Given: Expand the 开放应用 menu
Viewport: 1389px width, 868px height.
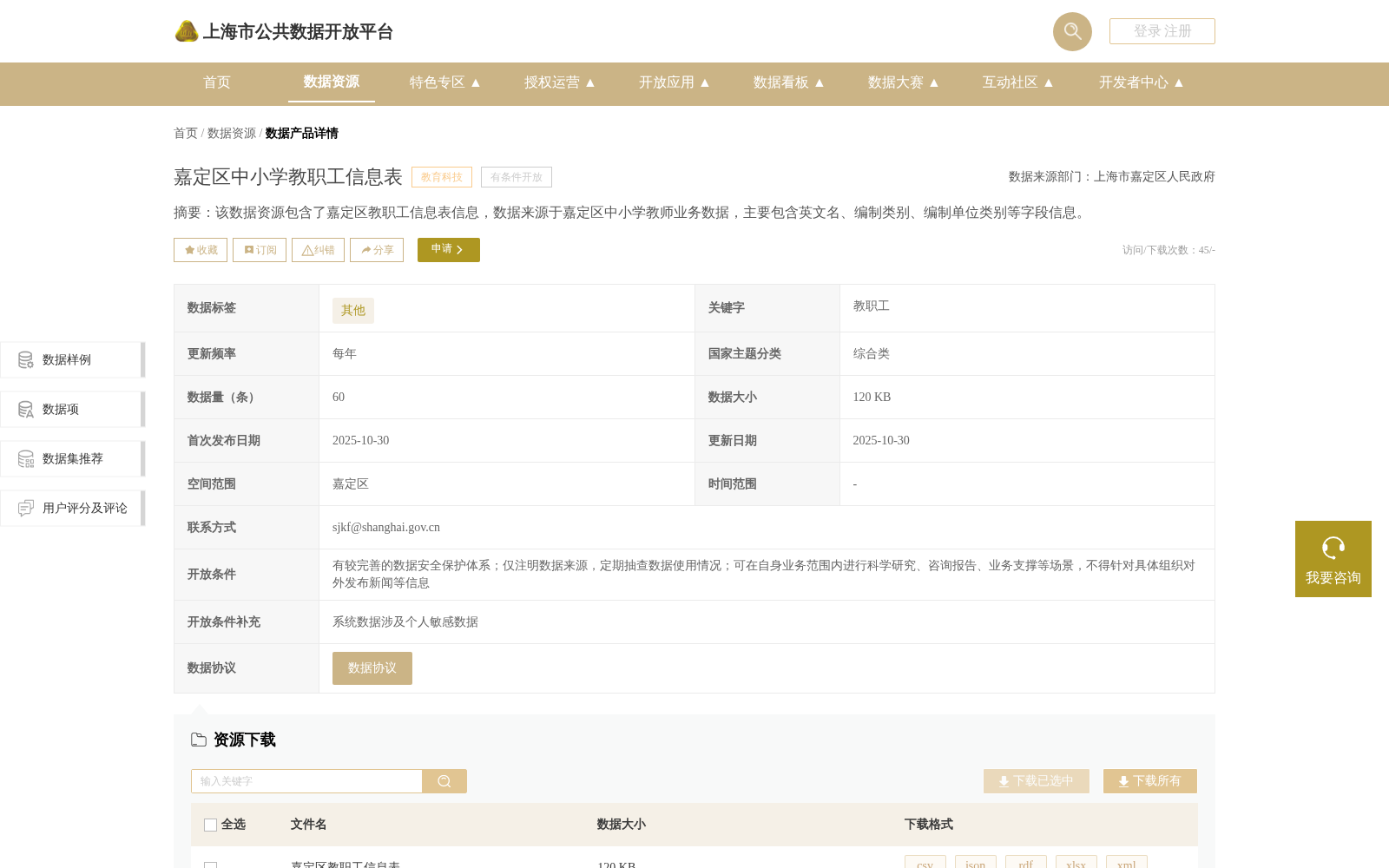Looking at the screenshot, I should (x=675, y=82).
